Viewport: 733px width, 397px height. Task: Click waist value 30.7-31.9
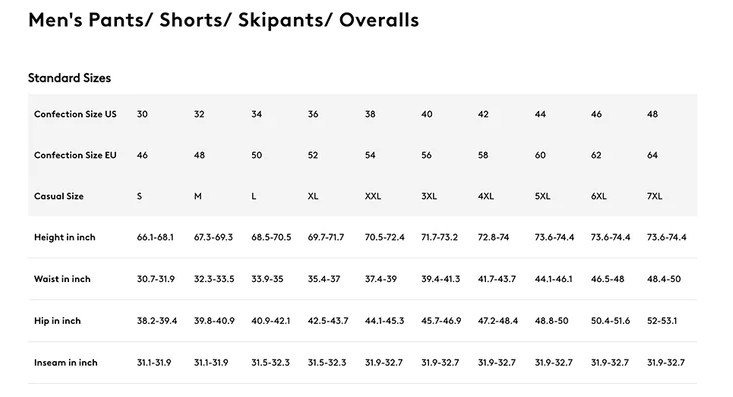point(156,279)
